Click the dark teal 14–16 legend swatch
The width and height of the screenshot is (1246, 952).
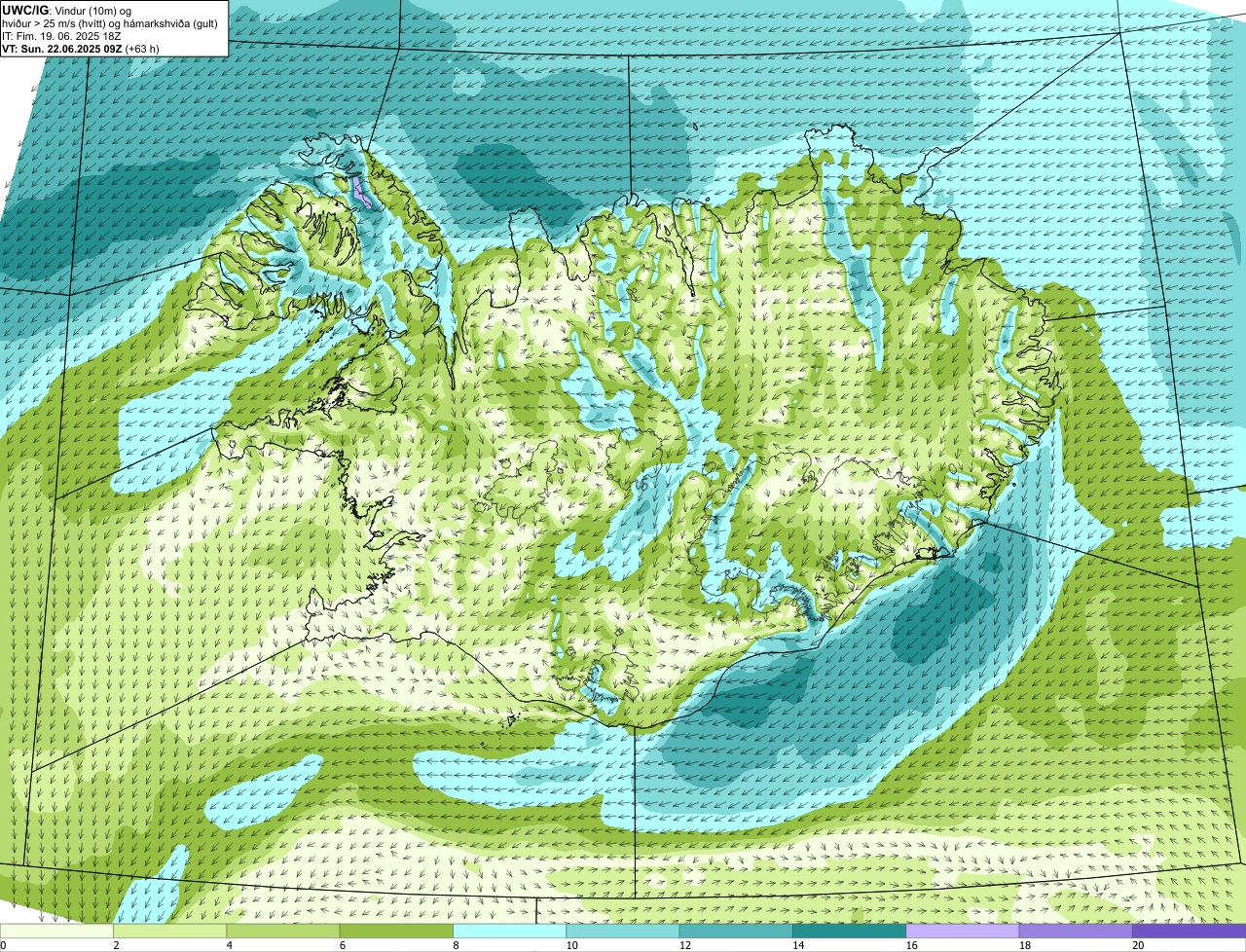coord(850,931)
